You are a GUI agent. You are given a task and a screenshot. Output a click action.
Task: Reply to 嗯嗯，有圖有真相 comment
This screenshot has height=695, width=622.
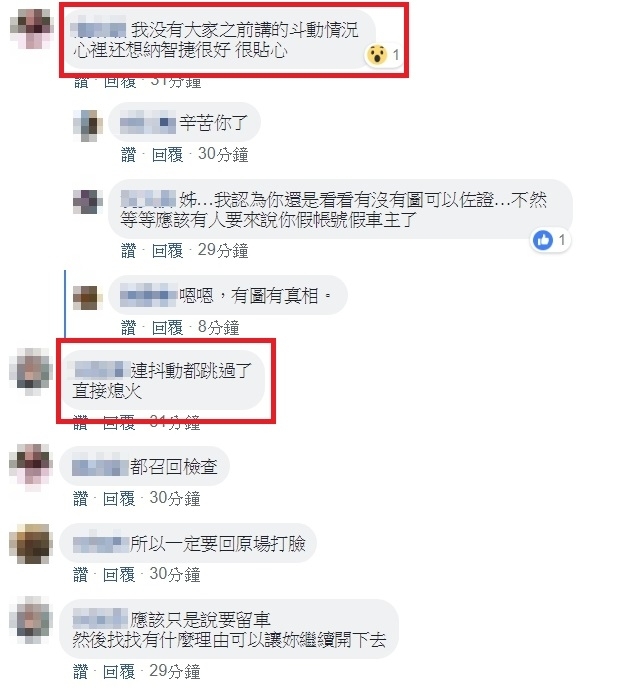click(167, 328)
